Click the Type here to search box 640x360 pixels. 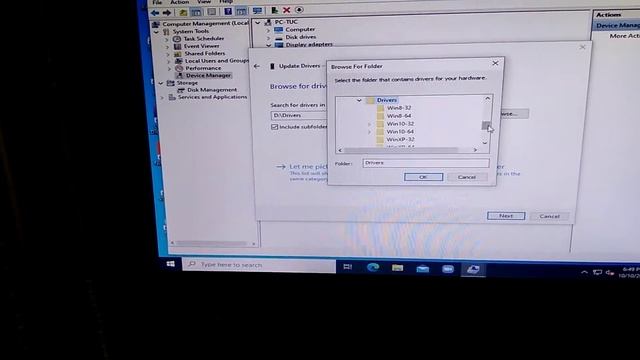[259, 265]
